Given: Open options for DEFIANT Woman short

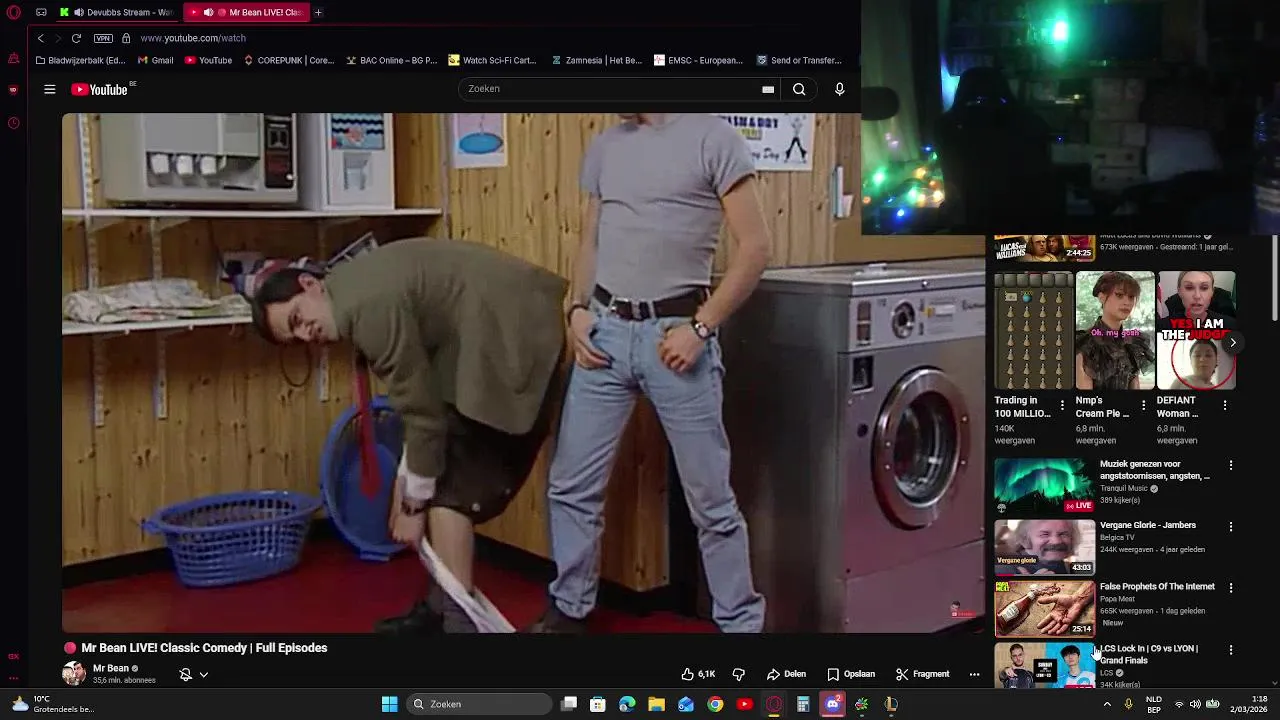Looking at the screenshot, I should pyautogui.click(x=1225, y=405).
